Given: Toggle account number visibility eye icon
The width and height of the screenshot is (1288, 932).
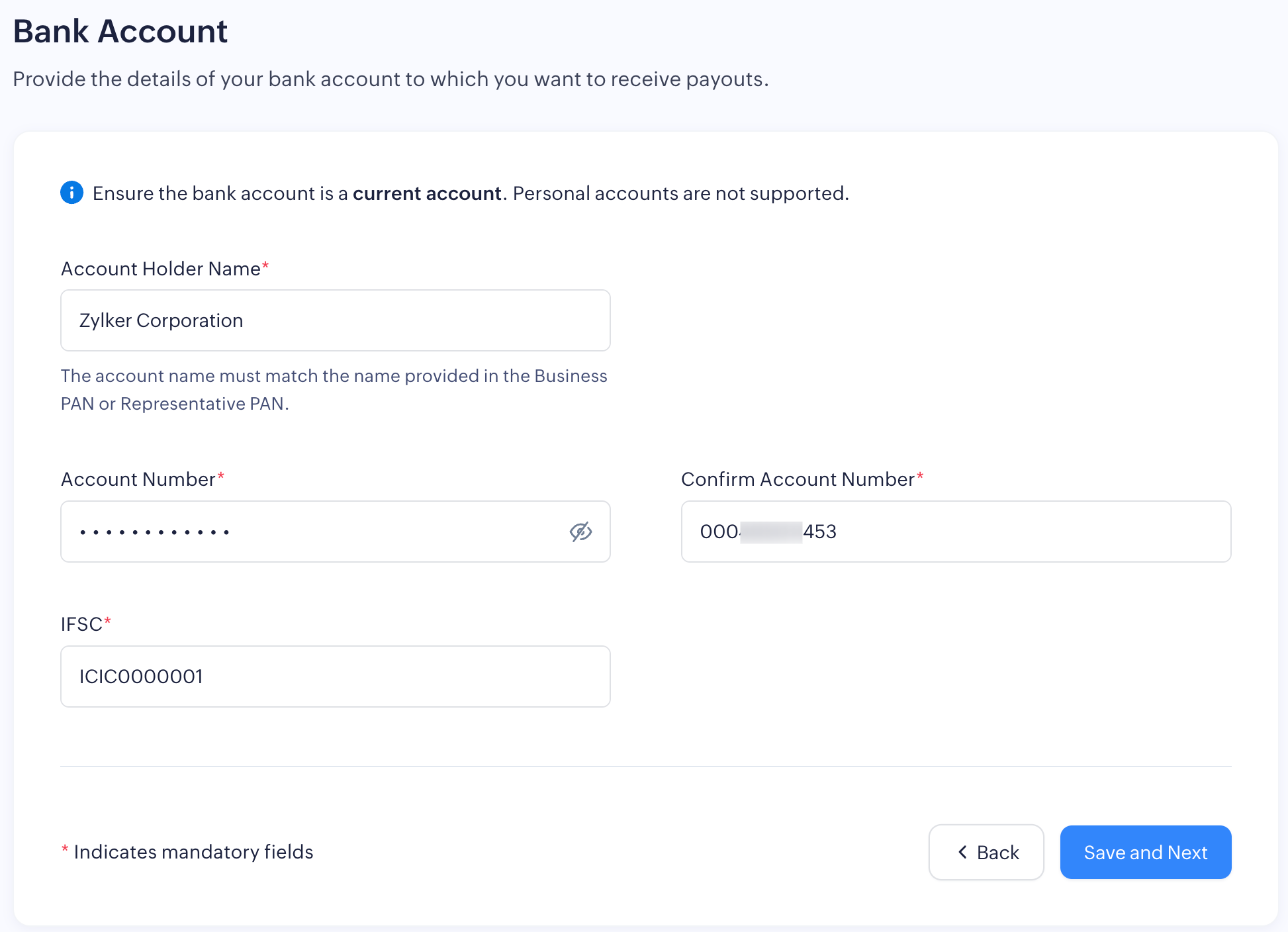Looking at the screenshot, I should [580, 532].
